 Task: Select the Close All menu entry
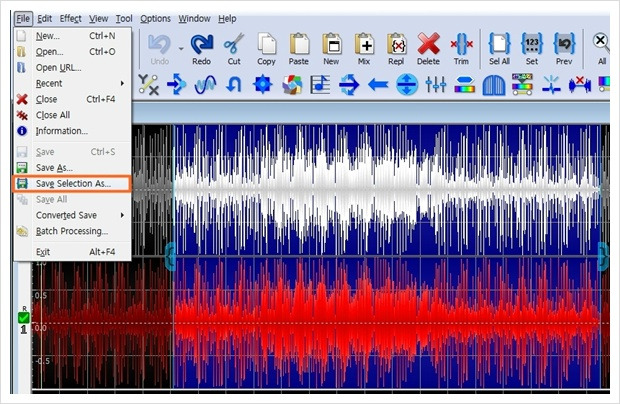click(72, 115)
